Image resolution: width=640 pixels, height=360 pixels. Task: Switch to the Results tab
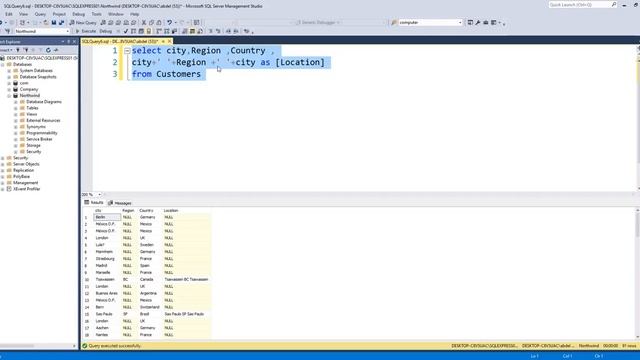pos(94,203)
